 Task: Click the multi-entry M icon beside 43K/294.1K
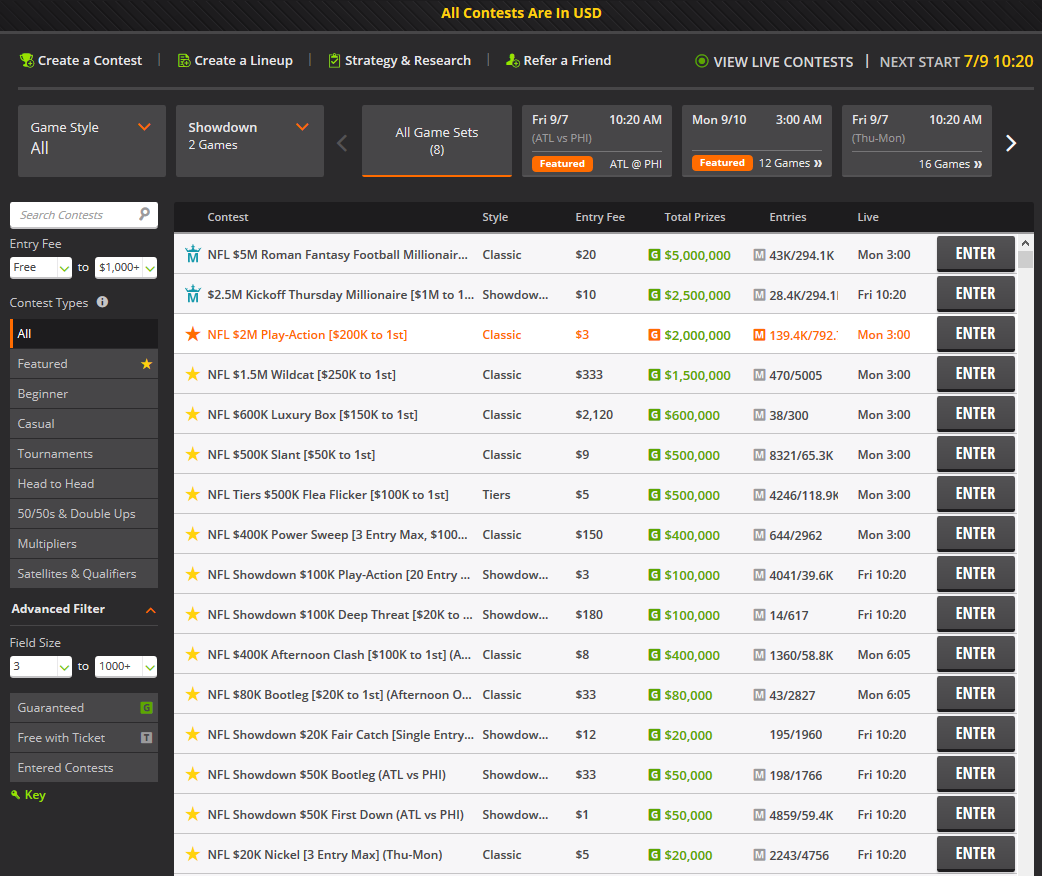[759, 255]
